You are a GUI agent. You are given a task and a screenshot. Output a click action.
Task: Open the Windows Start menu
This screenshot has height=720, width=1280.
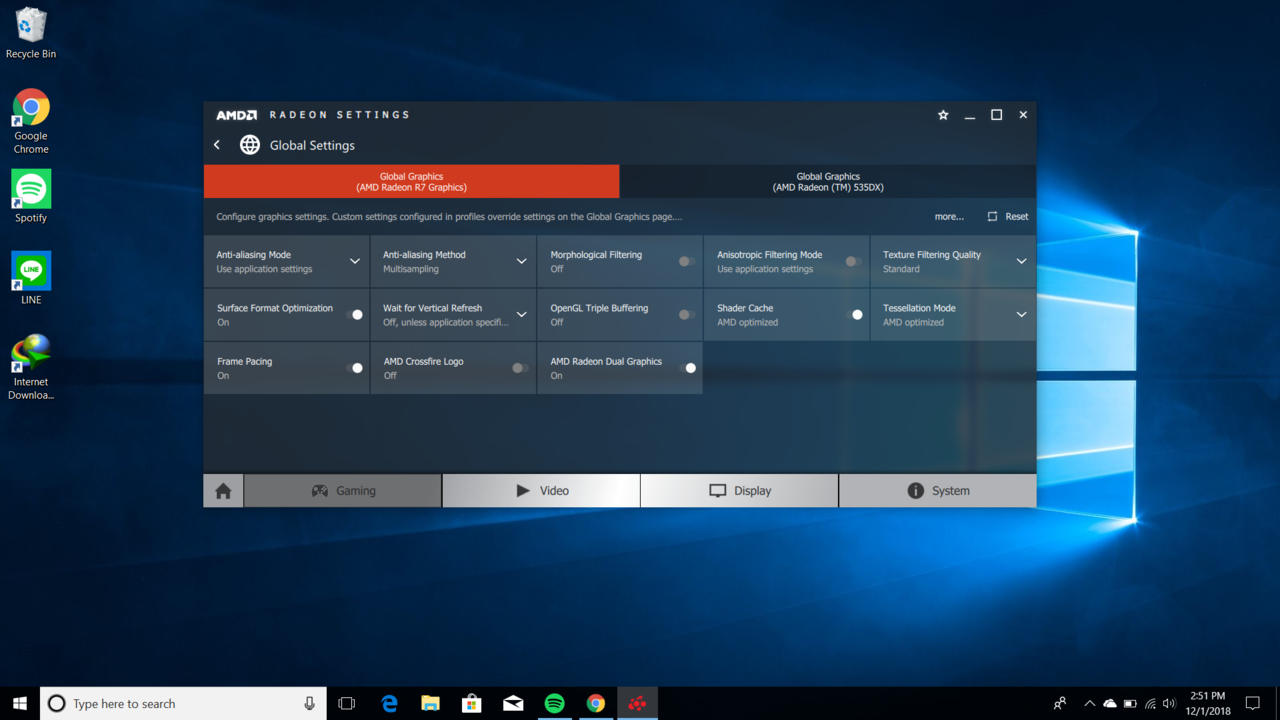(20, 704)
